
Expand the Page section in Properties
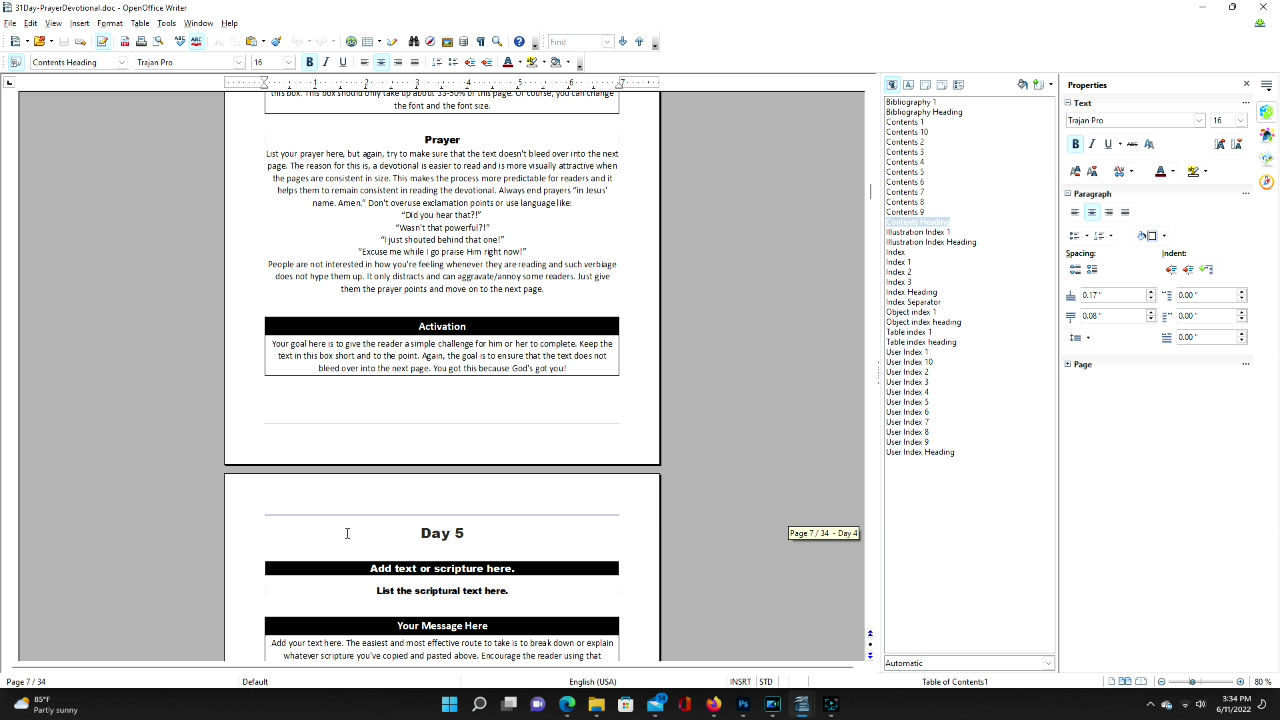tap(1068, 365)
